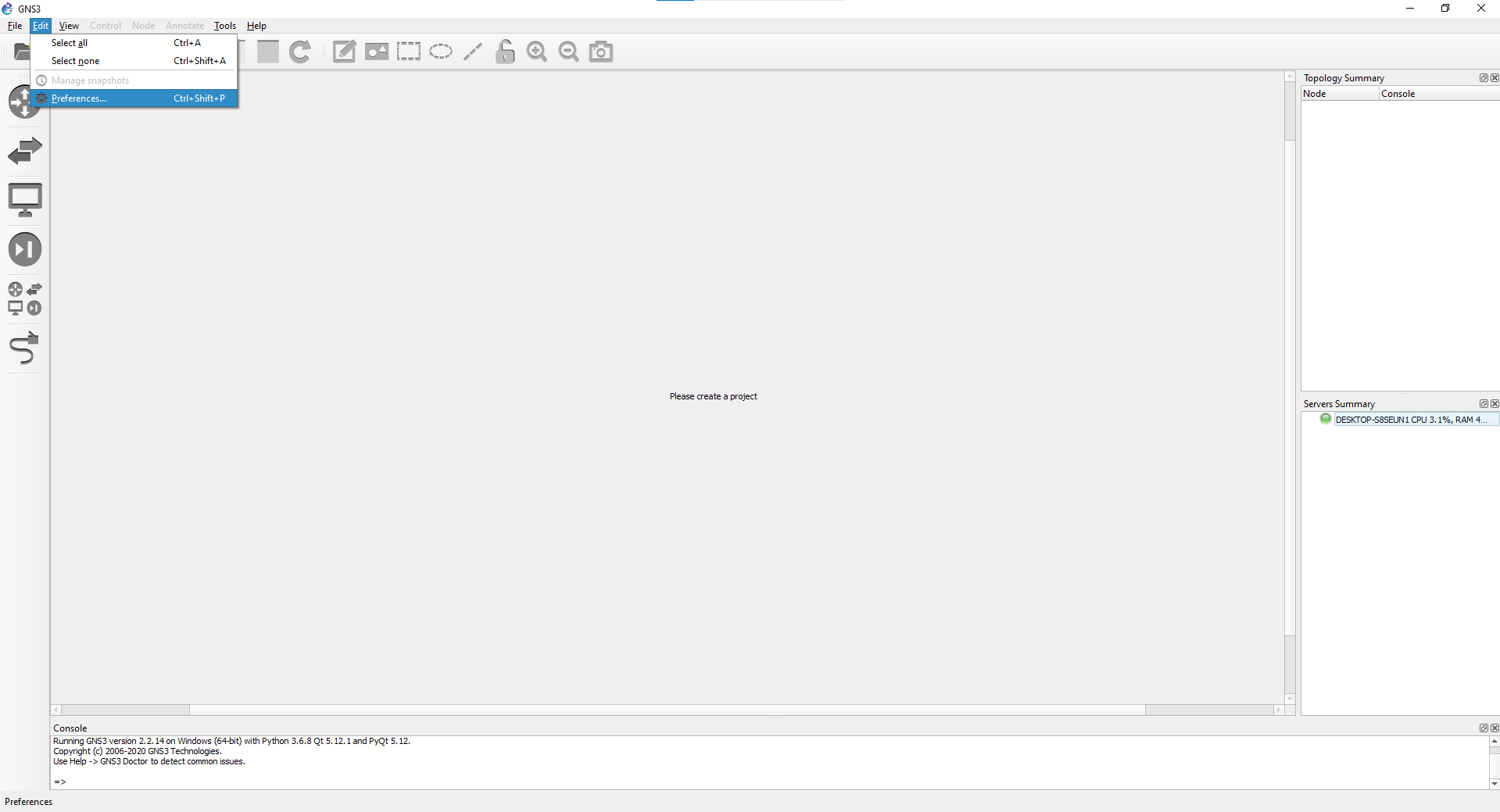
Task: Open the Tools menu
Action: (224, 26)
